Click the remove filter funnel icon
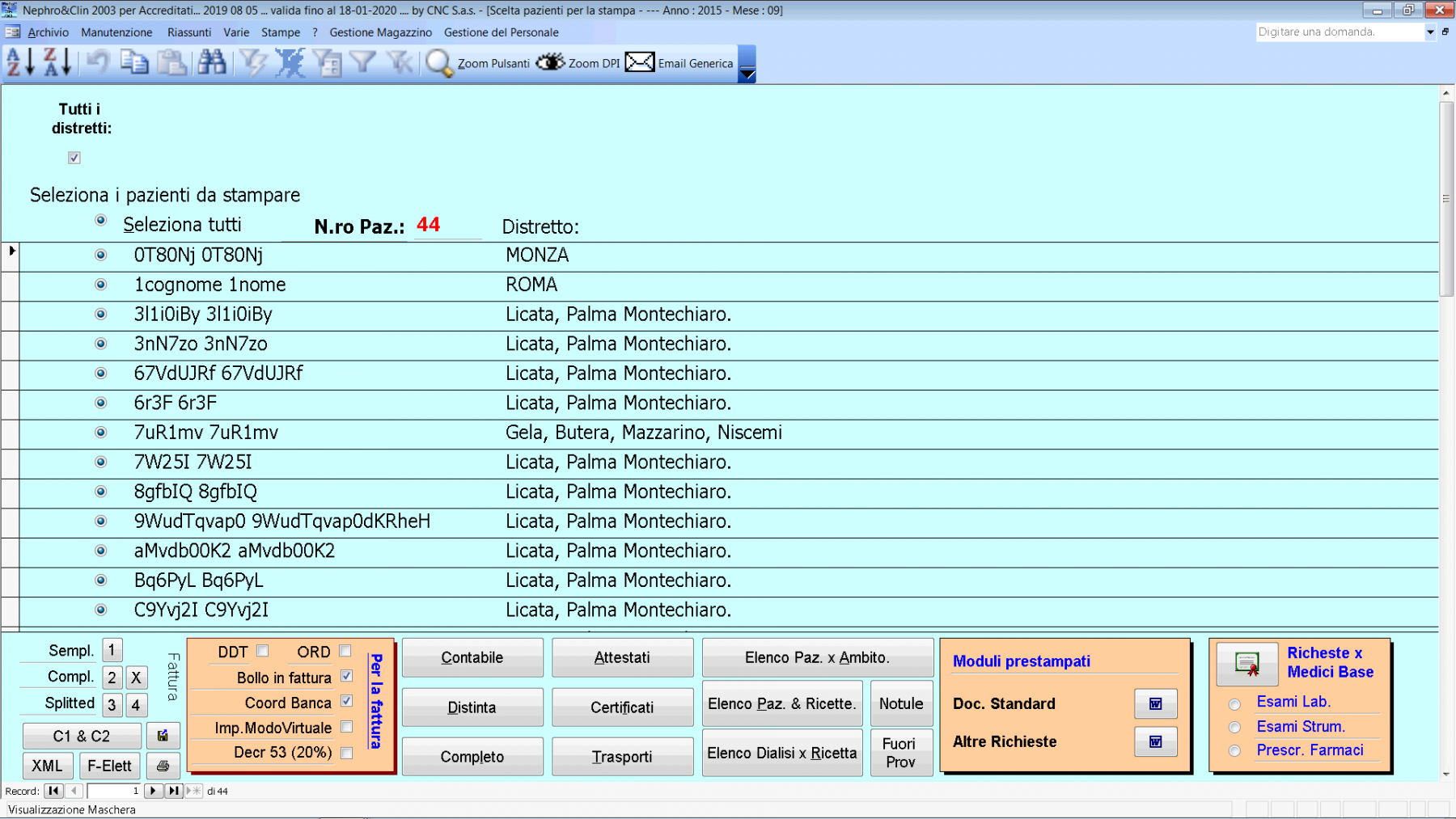Viewport: 1456px width, 819px height. pyautogui.click(x=400, y=63)
